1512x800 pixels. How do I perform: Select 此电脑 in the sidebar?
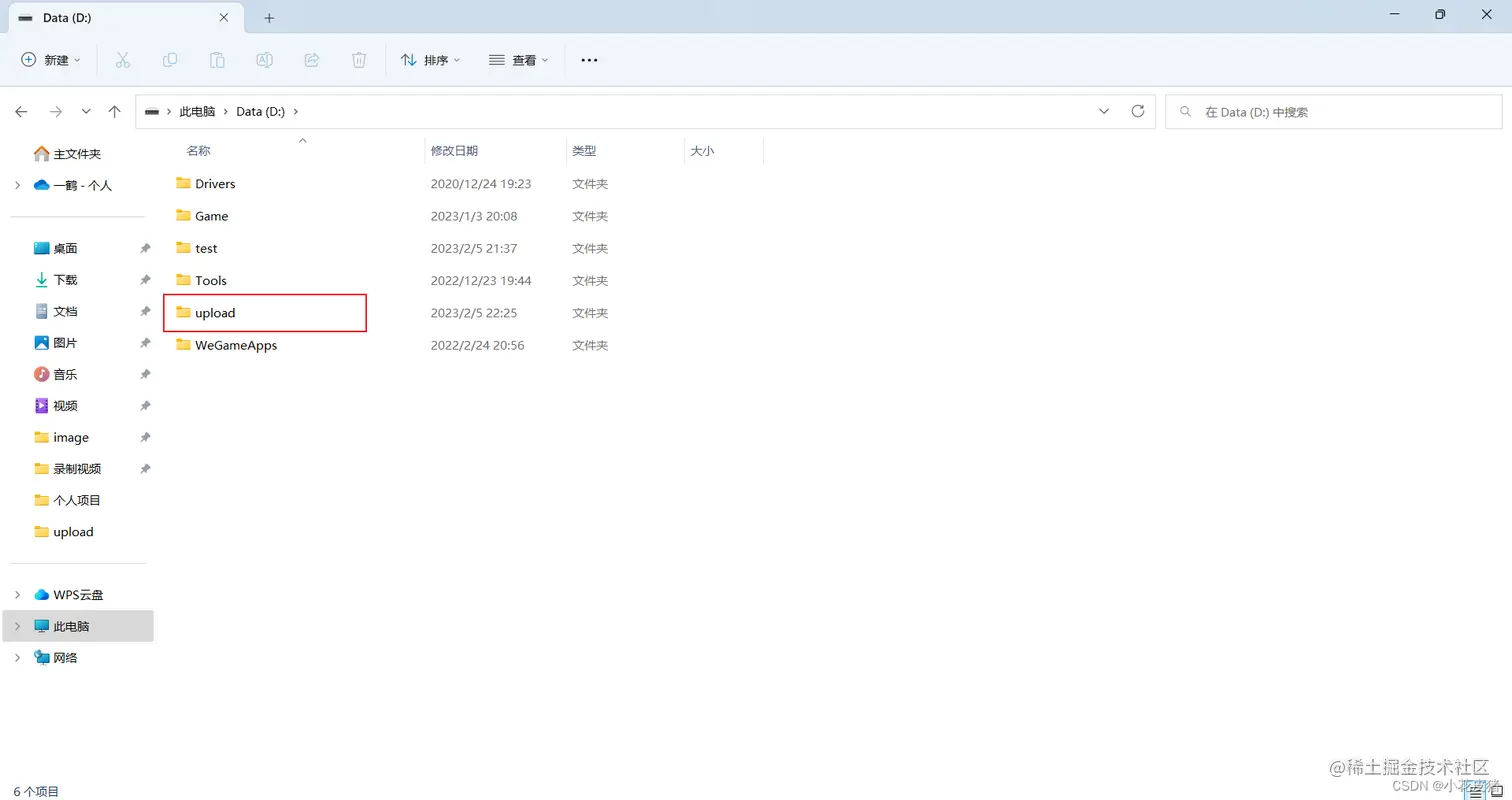80,626
